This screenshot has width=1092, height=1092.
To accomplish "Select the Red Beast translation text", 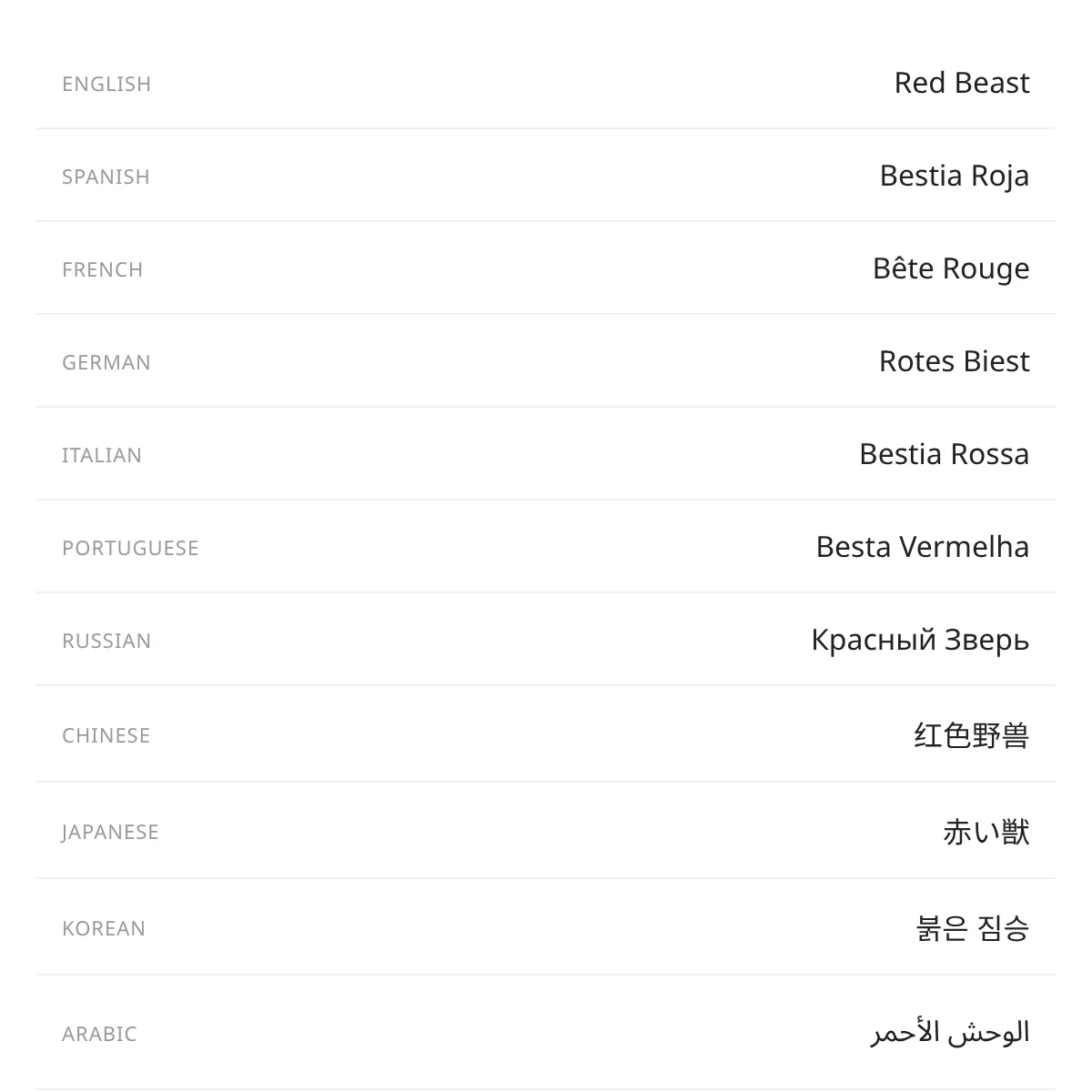I will coord(962,83).
